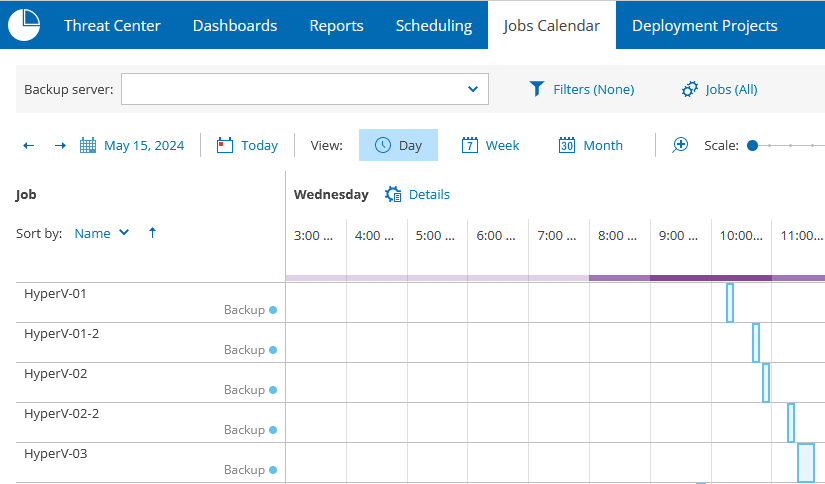The width and height of the screenshot is (825, 484).
Task: Click the Week view calendar icon
Action: (x=469, y=145)
